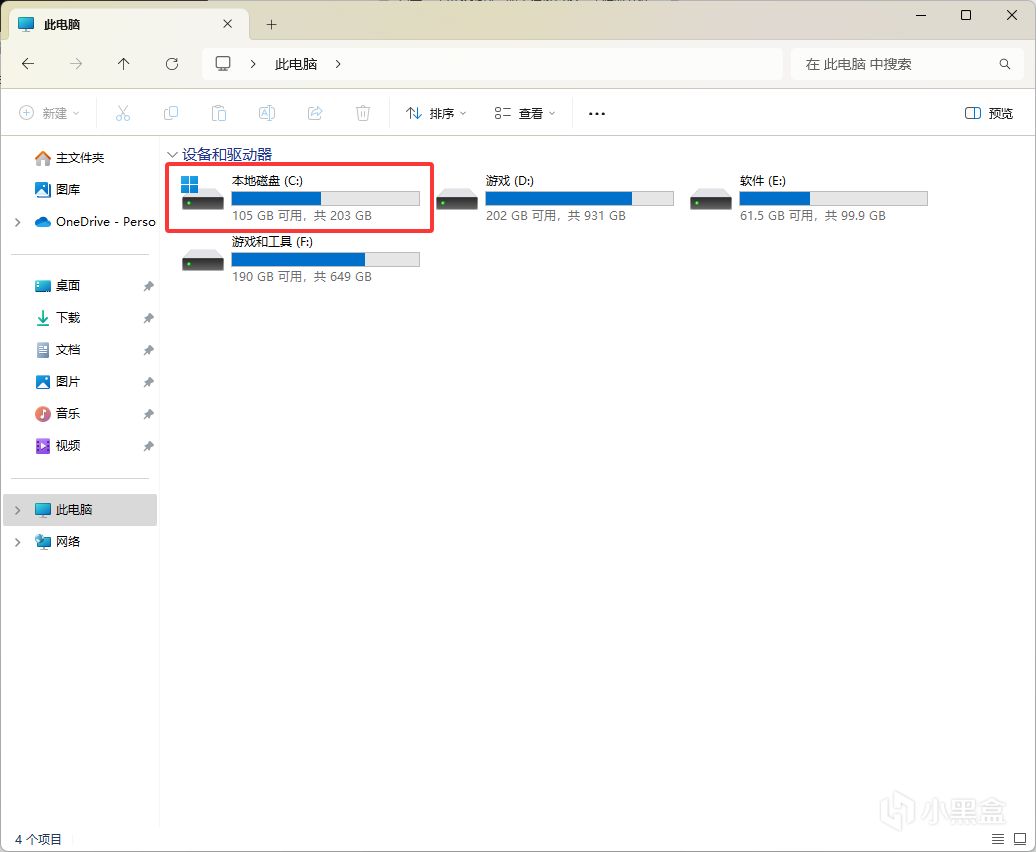This screenshot has width=1036, height=852.
Task: Refresh the current folder view
Action: click(x=172, y=64)
